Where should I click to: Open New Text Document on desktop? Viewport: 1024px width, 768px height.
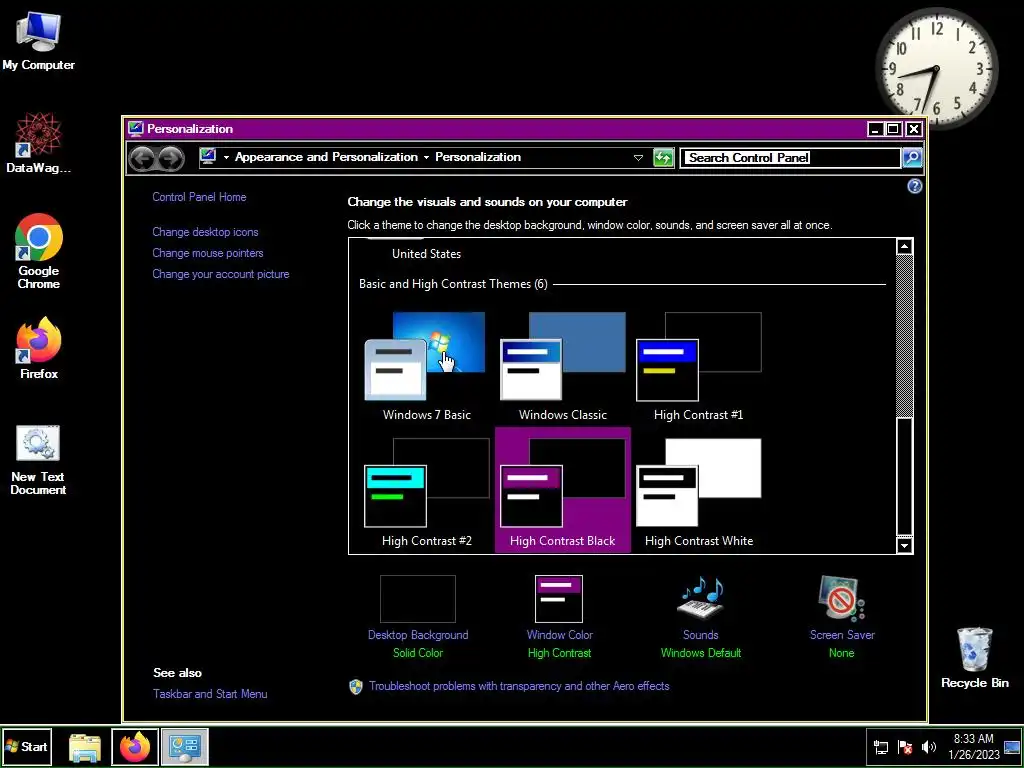pos(38,460)
